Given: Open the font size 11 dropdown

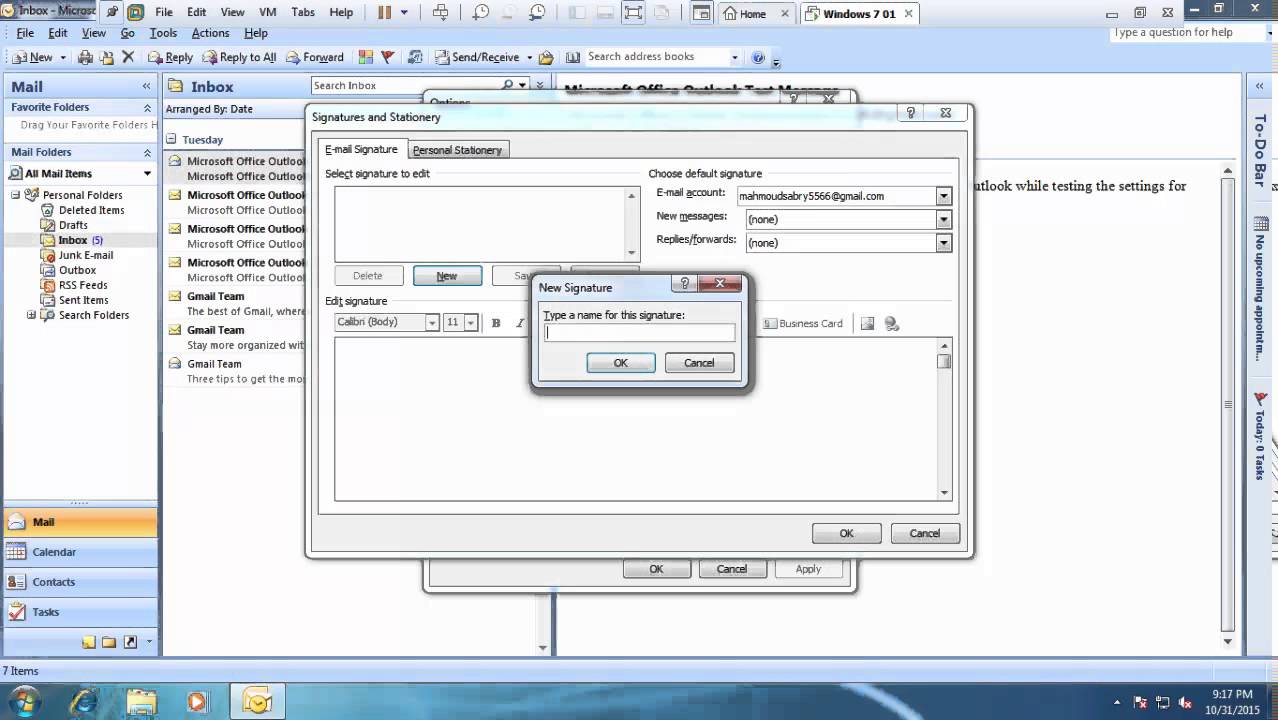Looking at the screenshot, I should (468, 323).
